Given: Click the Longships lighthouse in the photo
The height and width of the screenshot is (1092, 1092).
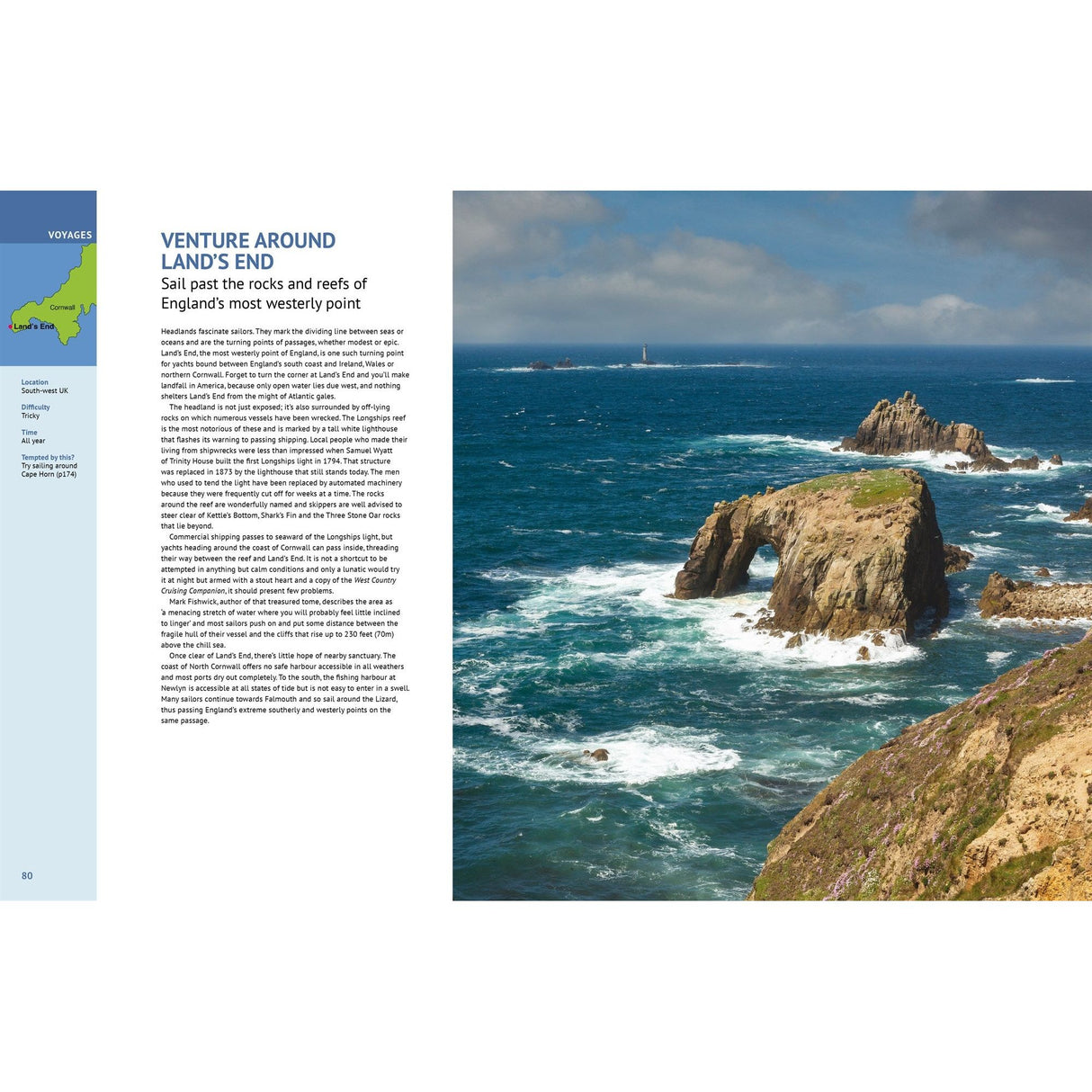Looking at the screenshot, I should point(644,353).
